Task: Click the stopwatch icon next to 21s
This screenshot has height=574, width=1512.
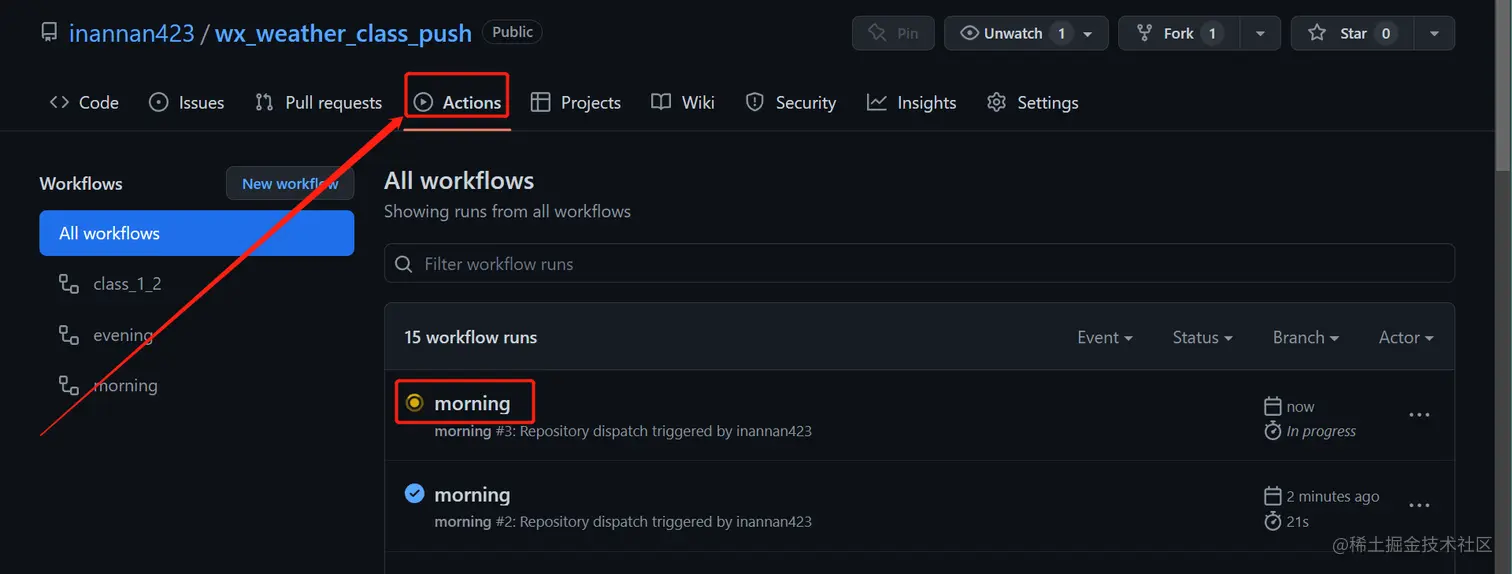Action: pos(1273,521)
